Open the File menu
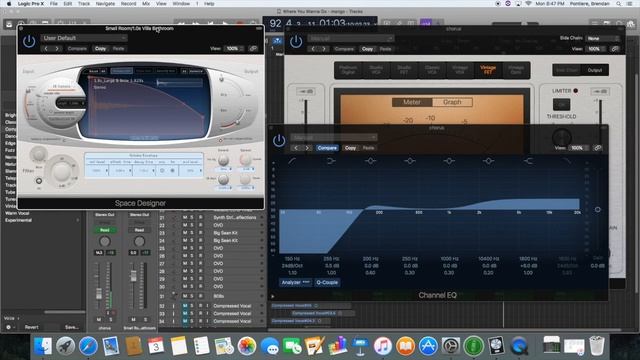Screen dimensions: 640x360 [x=53, y=4]
